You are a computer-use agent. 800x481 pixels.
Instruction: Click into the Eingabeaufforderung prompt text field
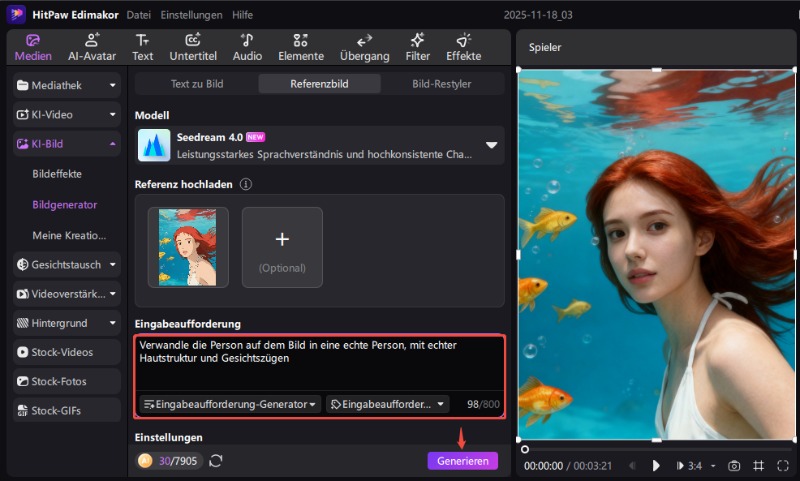[x=319, y=363]
